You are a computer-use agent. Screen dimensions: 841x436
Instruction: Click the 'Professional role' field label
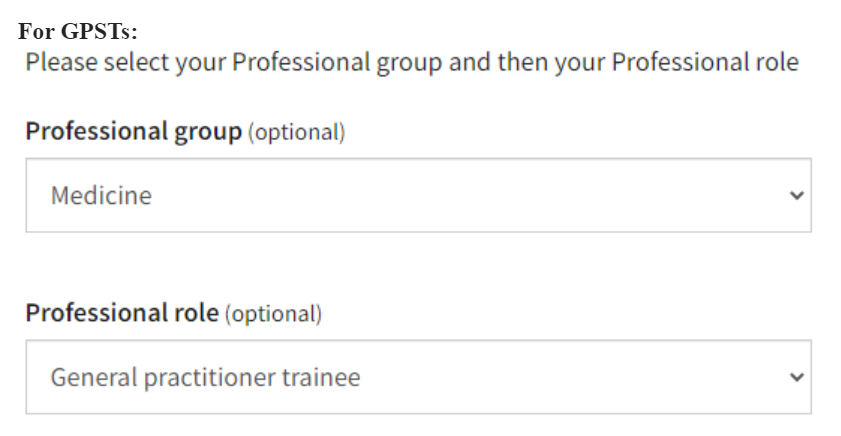coord(122,313)
